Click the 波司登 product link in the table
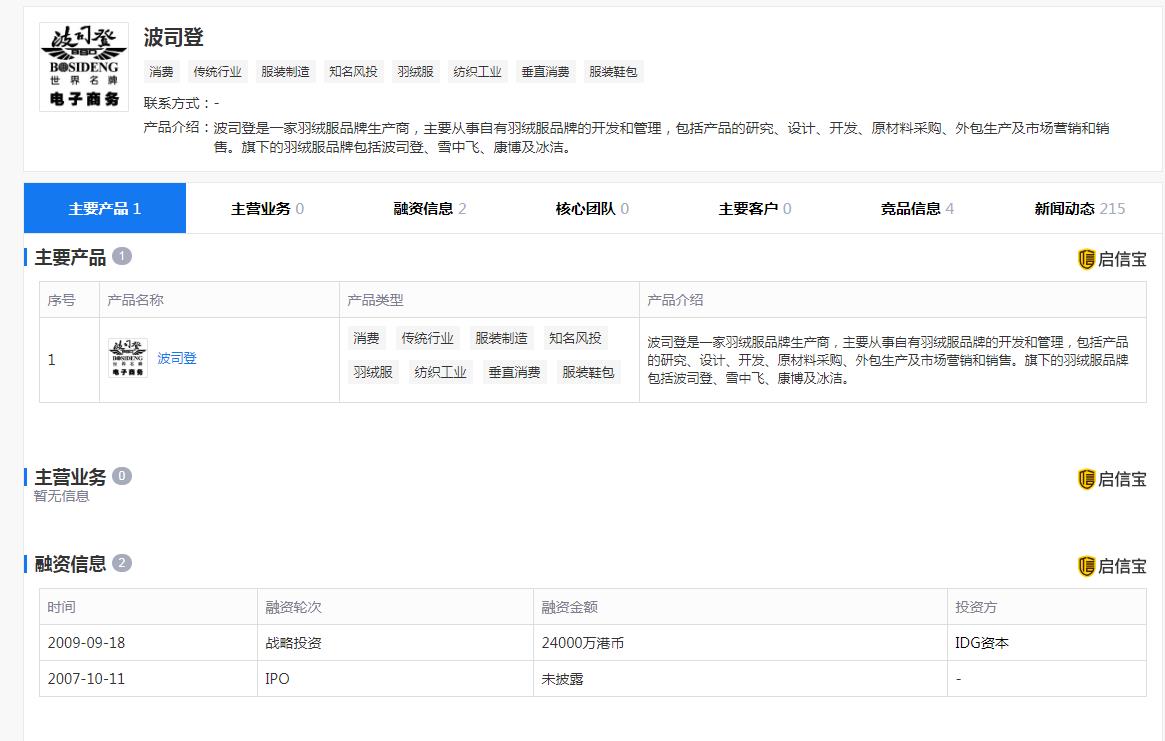1165x741 pixels. (178, 360)
